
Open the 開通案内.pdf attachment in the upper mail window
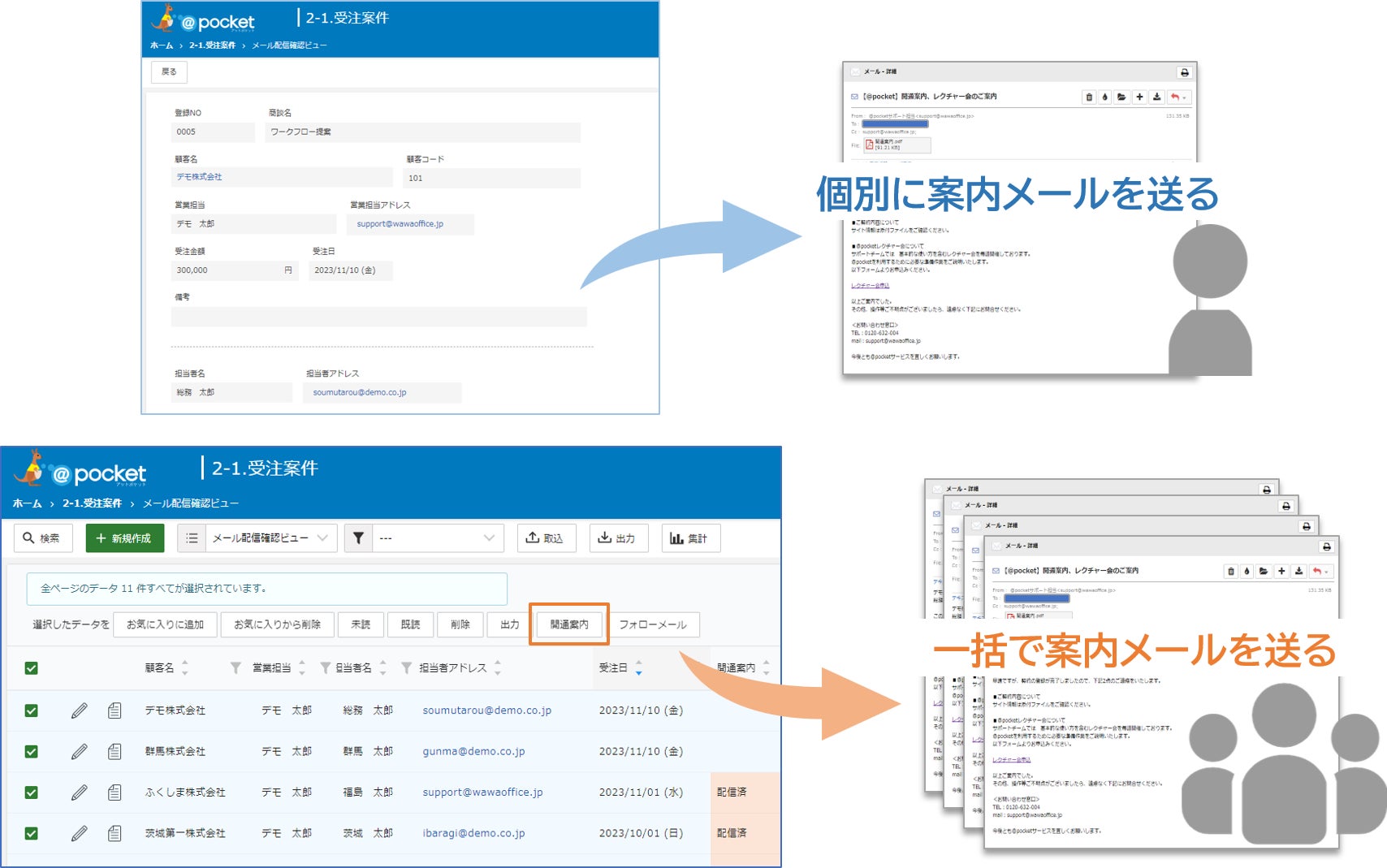click(897, 145)
